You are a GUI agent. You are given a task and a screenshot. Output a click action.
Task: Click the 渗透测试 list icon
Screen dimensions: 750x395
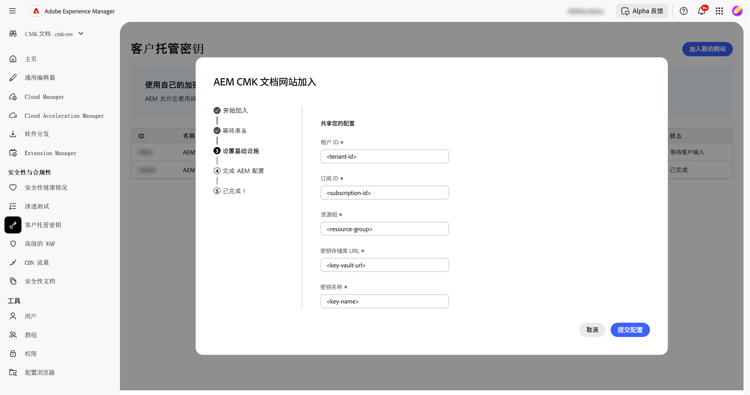pyautogui.click(x=13, y=206)
